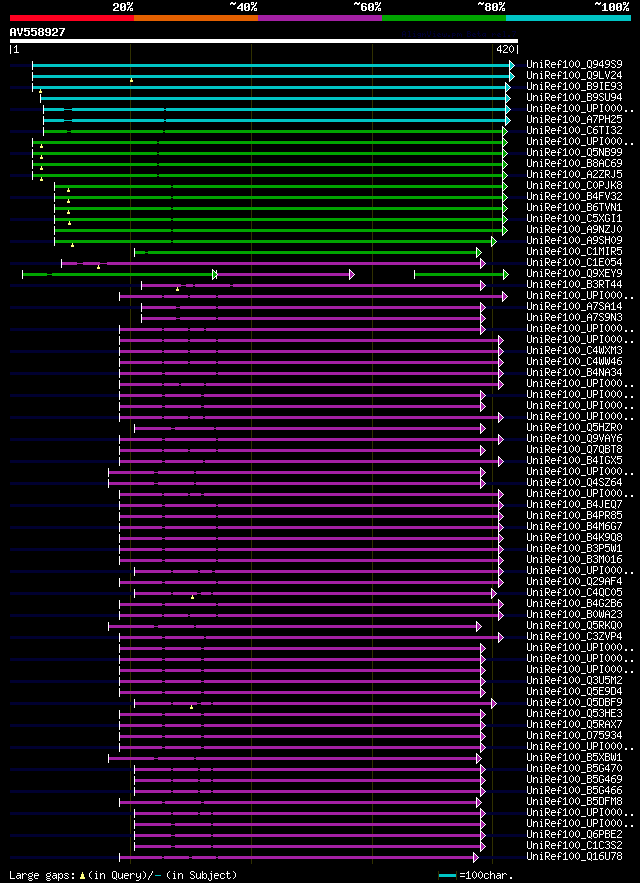
Task: Open the UniRef100_Q5NB99 entry
Action: click(574, 153)
